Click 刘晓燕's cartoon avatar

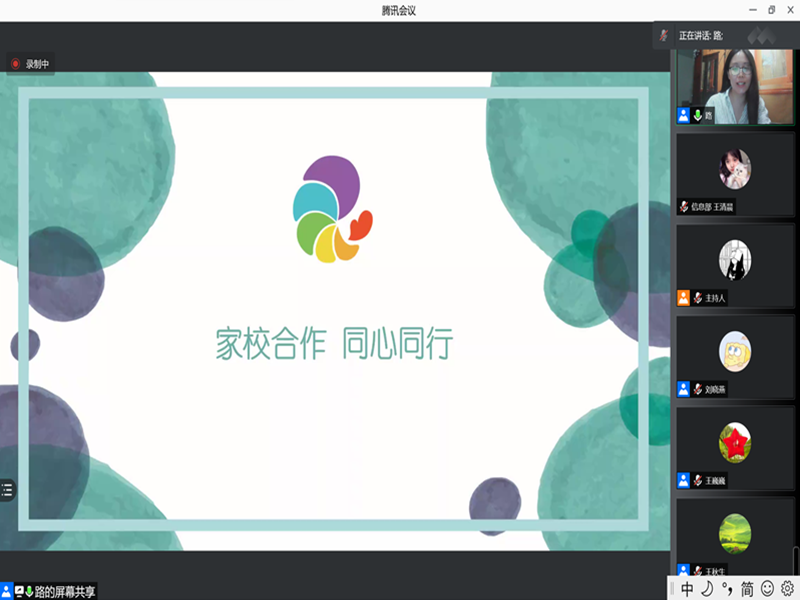tap(735, 350)
